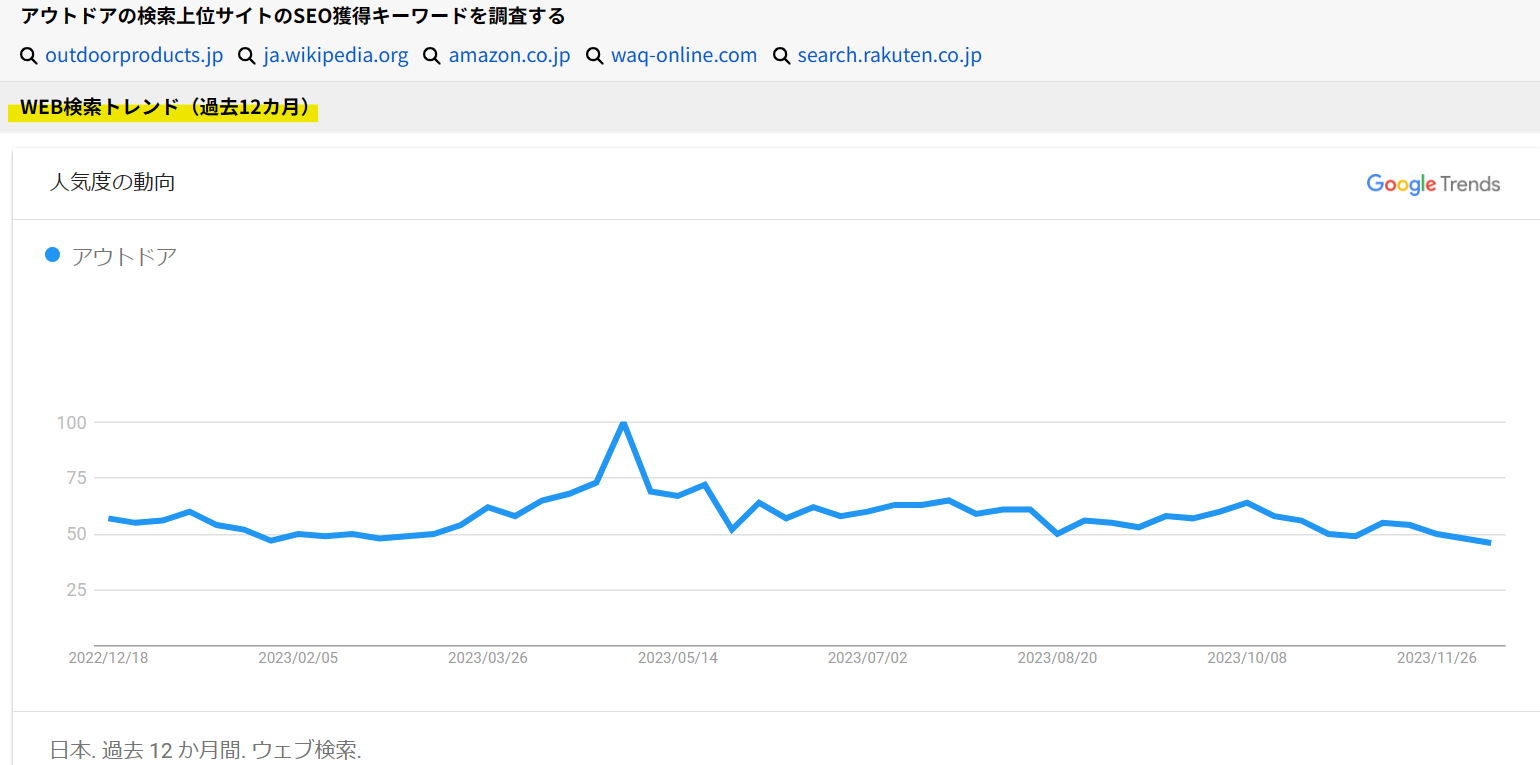This screenshot has height=765, width=1540.
Task: Open the ja.wikipedia.org link
Action: tap(336, 56)
